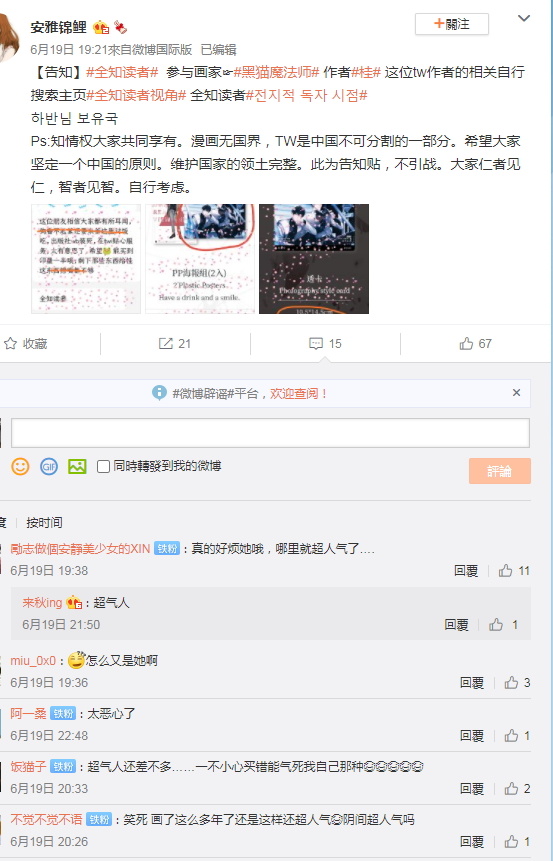Image resolution: width=553 pixels, height=861 pixels.
Task: Add post to favorites via 收藏 star
Action: tap(25, 344)
